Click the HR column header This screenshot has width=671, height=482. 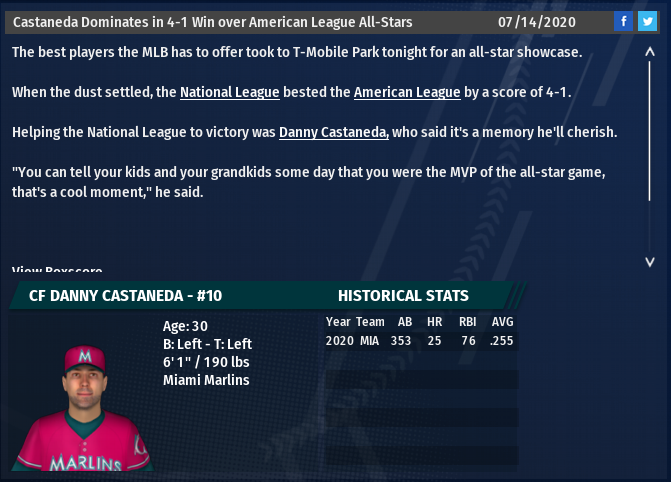(434, 322)
